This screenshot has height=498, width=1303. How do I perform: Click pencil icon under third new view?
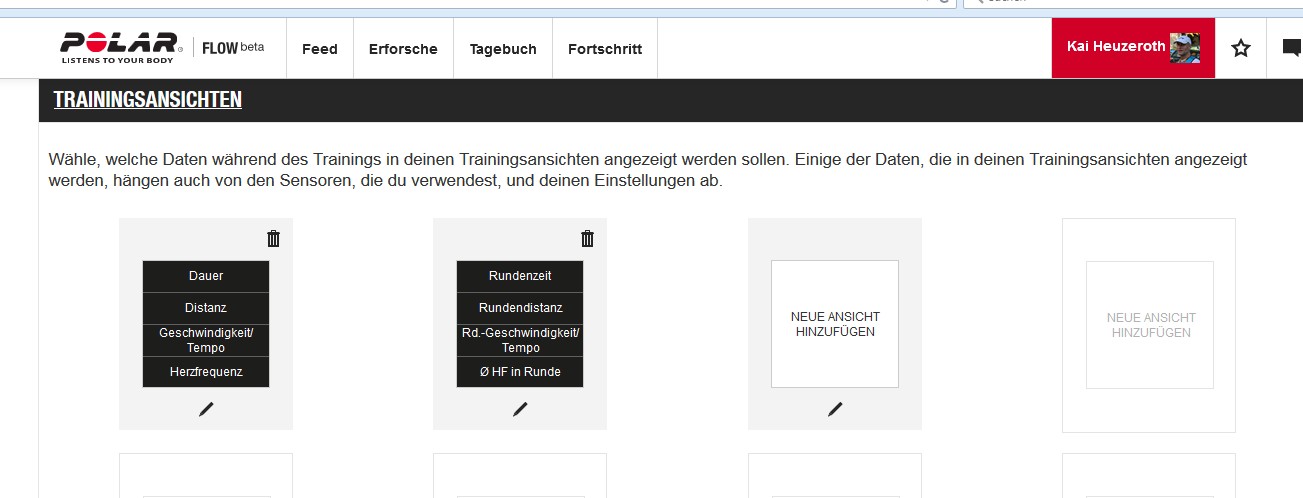(x=835, y=409)
